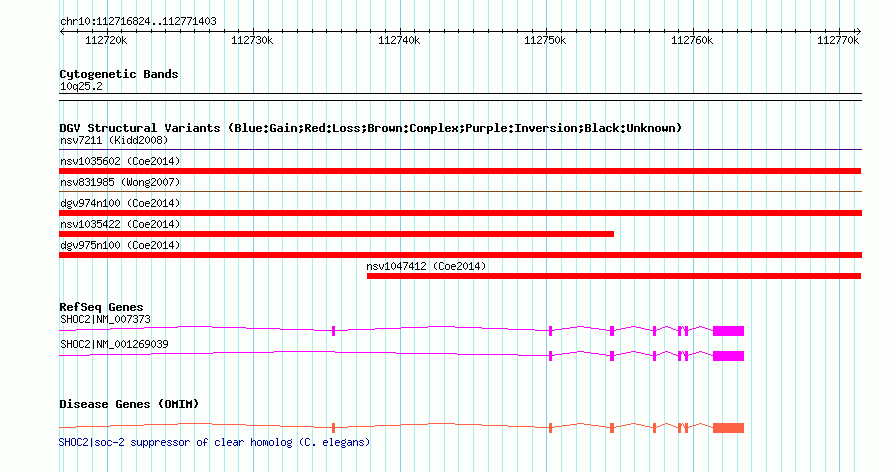Click the Disease Genes (OMIM) track title
Viewport: 890px width, 472px height.
point(129,404)
